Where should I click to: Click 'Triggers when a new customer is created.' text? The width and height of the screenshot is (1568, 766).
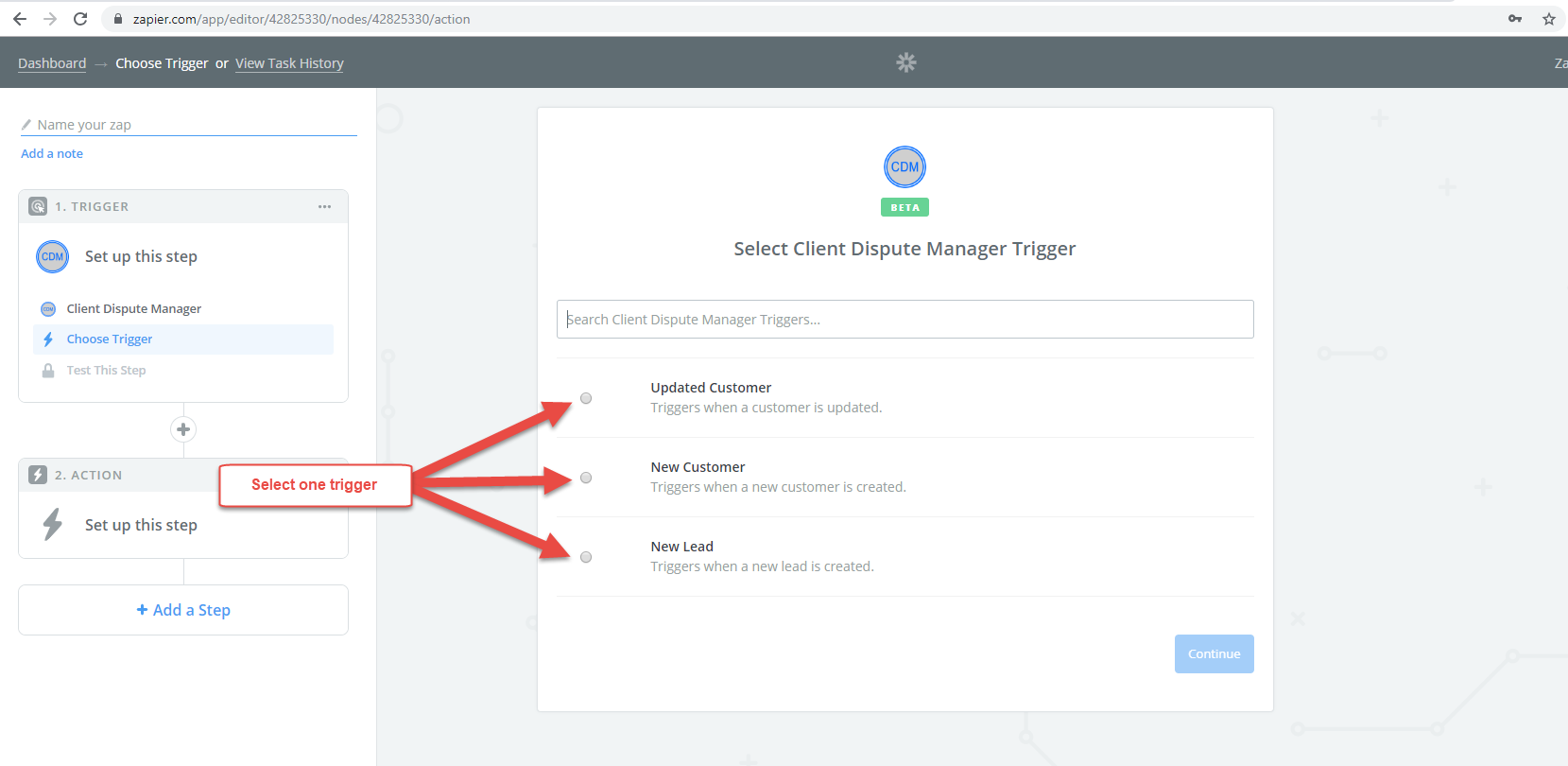click(778, 487)
